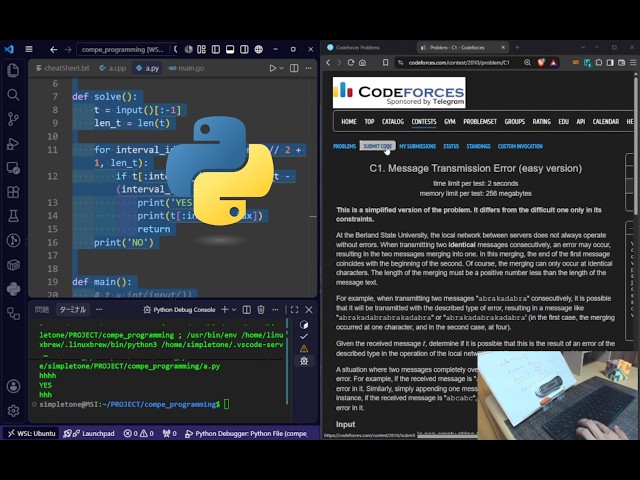
Task: Add a new terminal
Action: coord(224,310)
